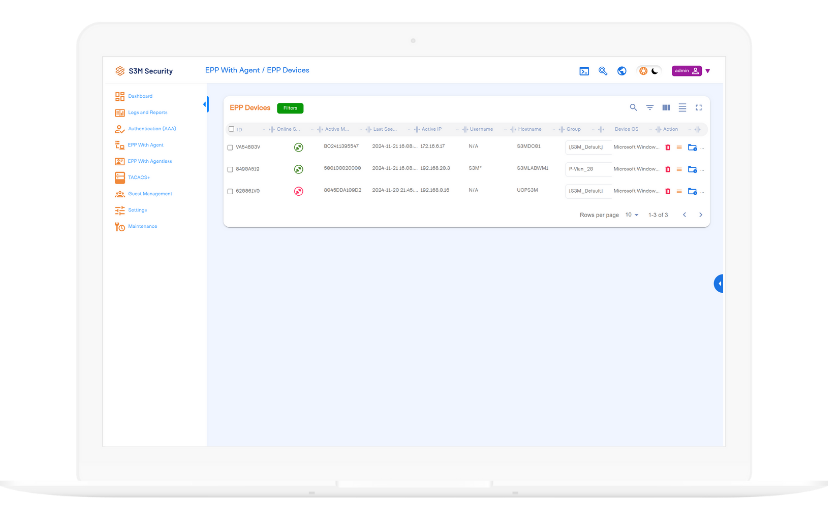The image size is (828, 521).
Task: Tick the checkbox for row 62B861V3
Action: (230, 191)
